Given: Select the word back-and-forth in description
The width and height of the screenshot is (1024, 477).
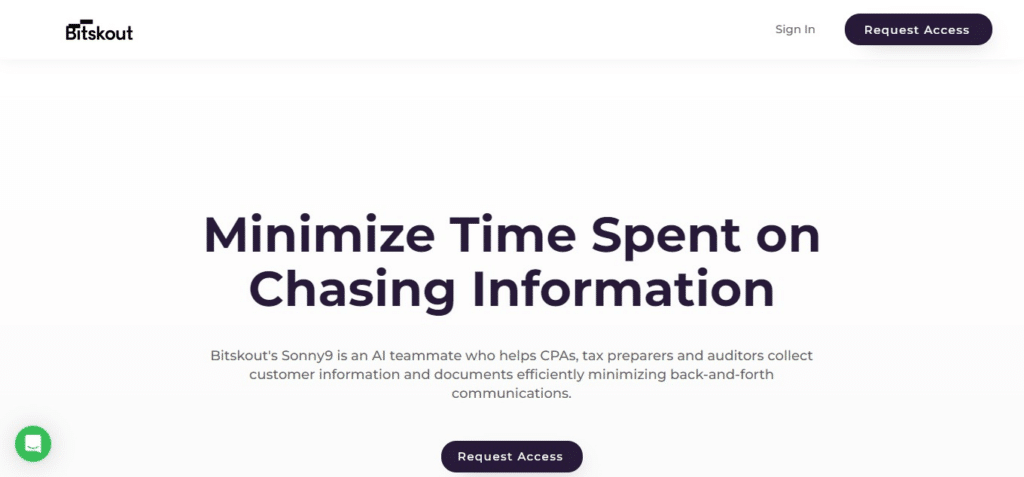Looking at the screenshot, I should coord(724,375).
